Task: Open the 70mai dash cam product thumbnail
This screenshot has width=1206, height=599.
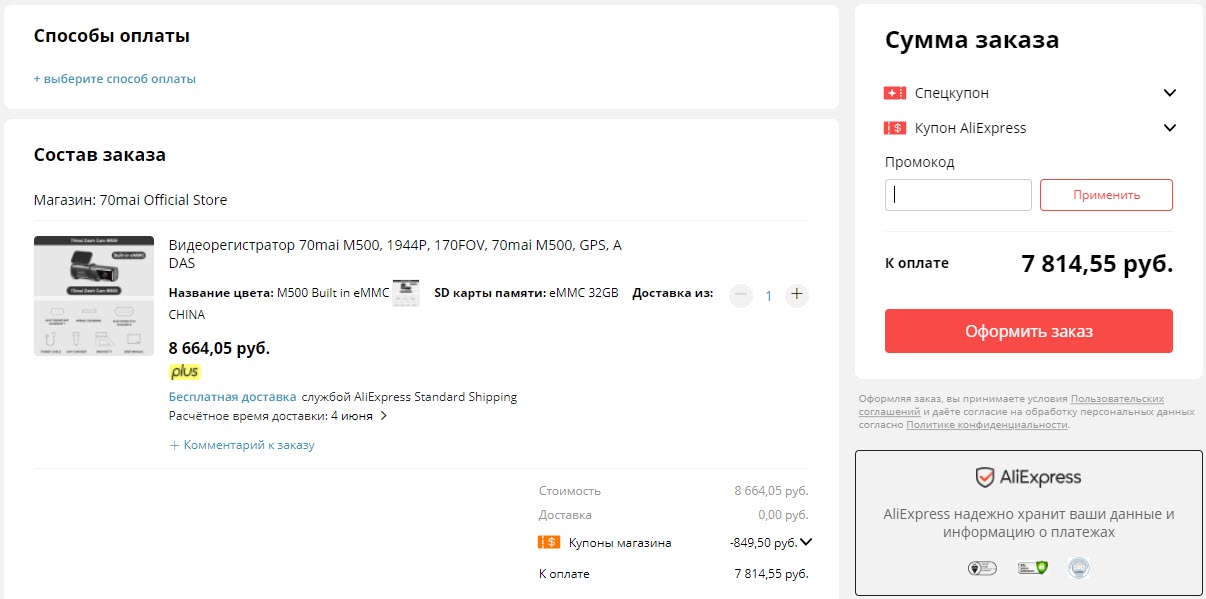Action: pyautogui.click(x=94, y=296)
